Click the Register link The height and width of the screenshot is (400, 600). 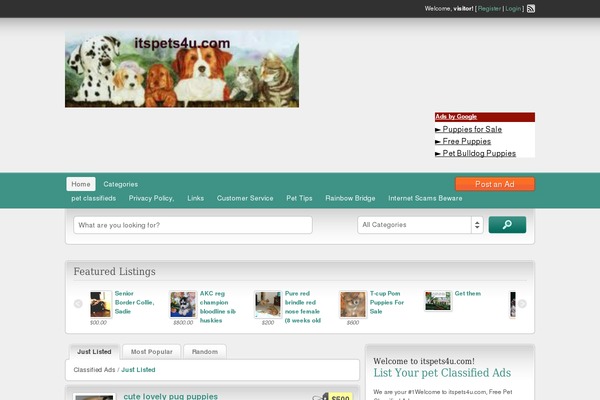point(489,8)
